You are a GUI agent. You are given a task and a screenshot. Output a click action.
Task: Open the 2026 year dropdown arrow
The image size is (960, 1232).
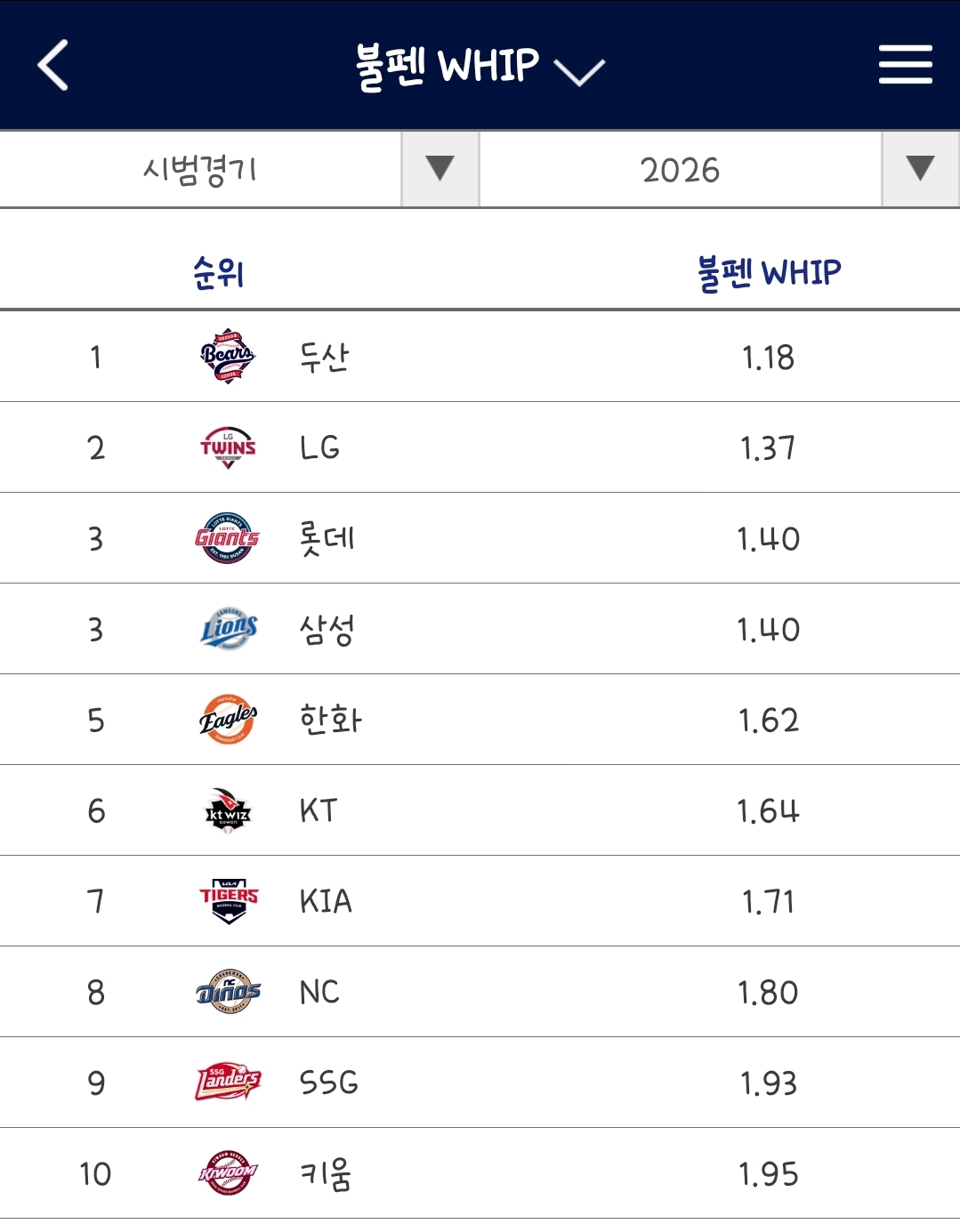[x=920, y=168]
